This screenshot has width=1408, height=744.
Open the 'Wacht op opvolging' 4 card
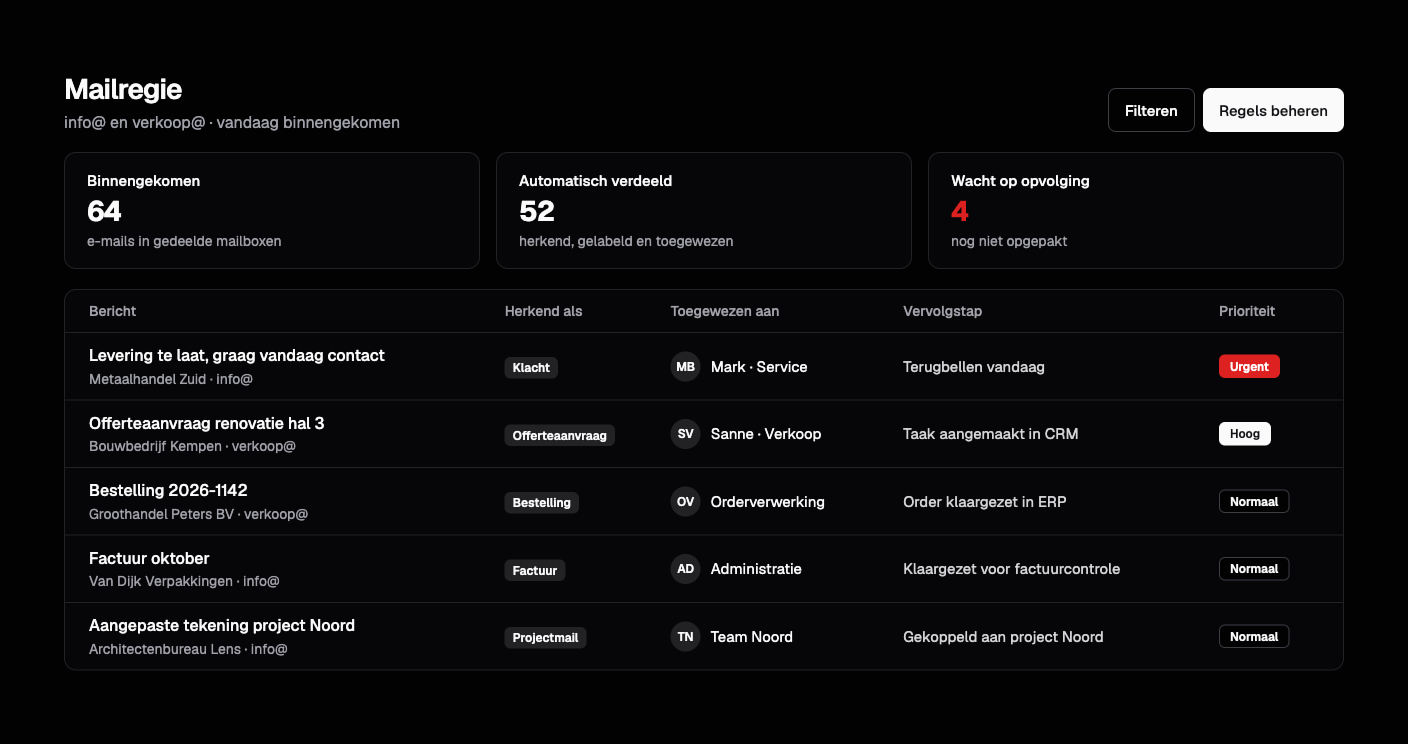pyautogui.click(x=1136, y=210)
